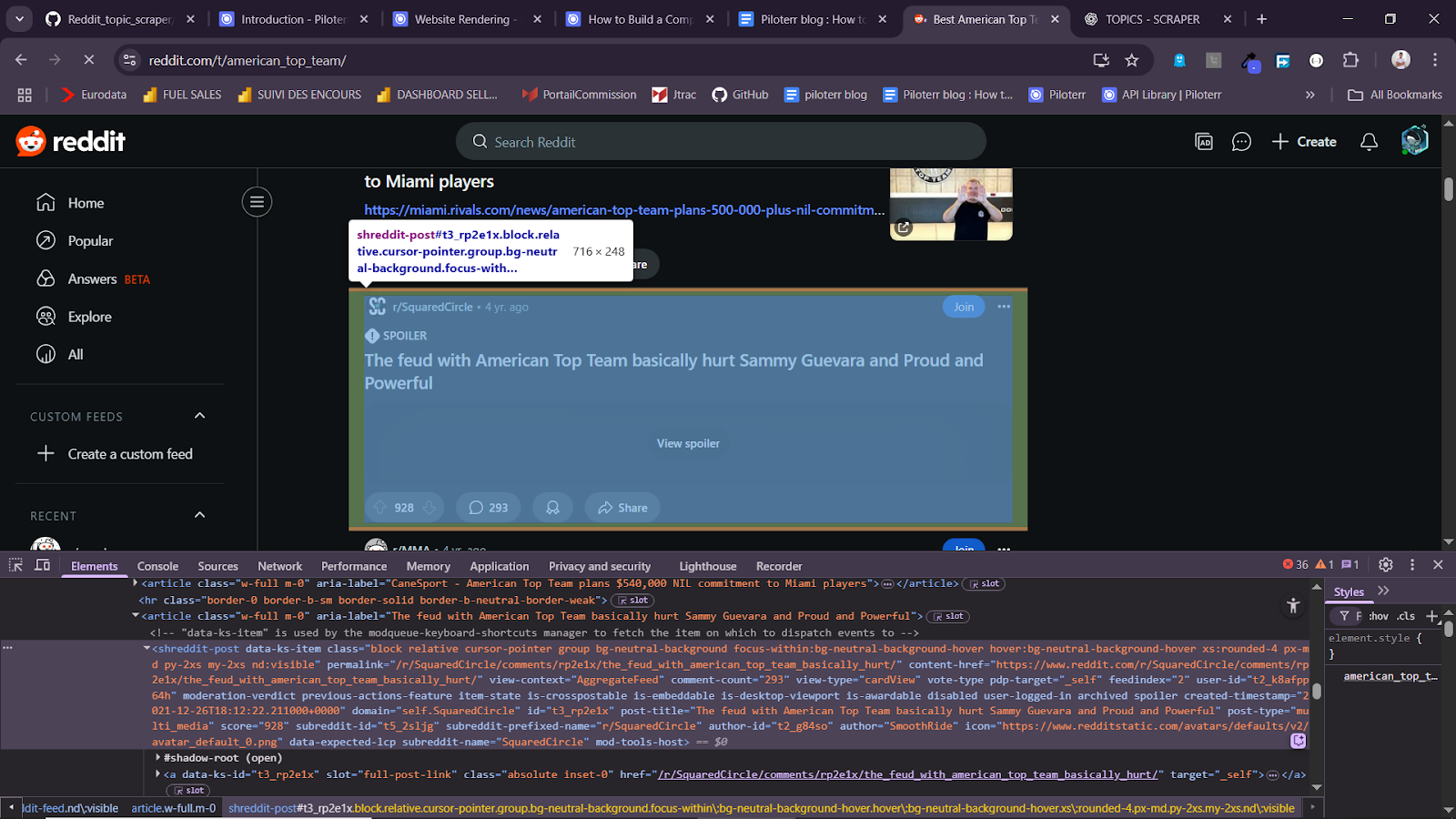Open the 293 comments button
The width and height of the screenshot is (1456, 819).
(x=489, y=508)
